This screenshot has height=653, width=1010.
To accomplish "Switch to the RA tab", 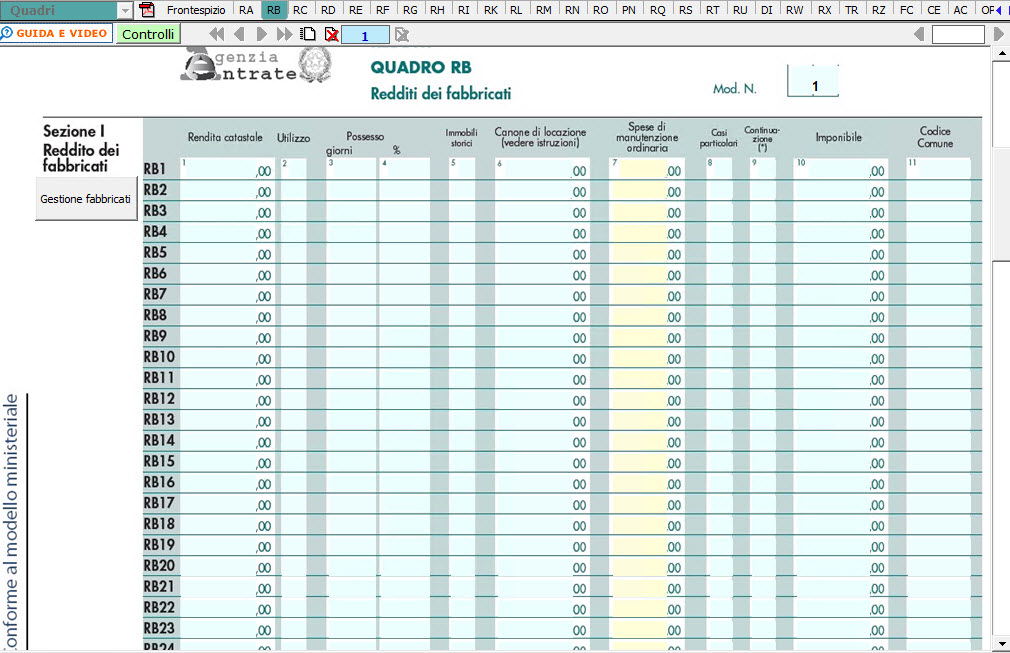I will [x=246, y=10].
